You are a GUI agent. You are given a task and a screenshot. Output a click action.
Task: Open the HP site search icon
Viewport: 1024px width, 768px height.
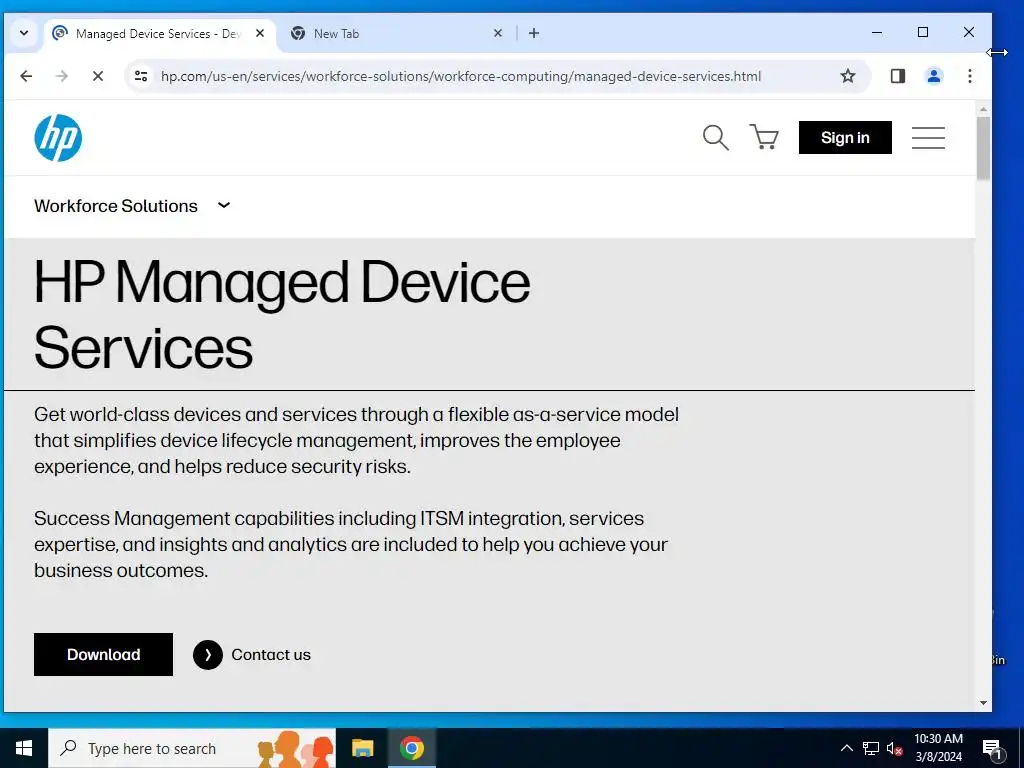click(715, 138)
